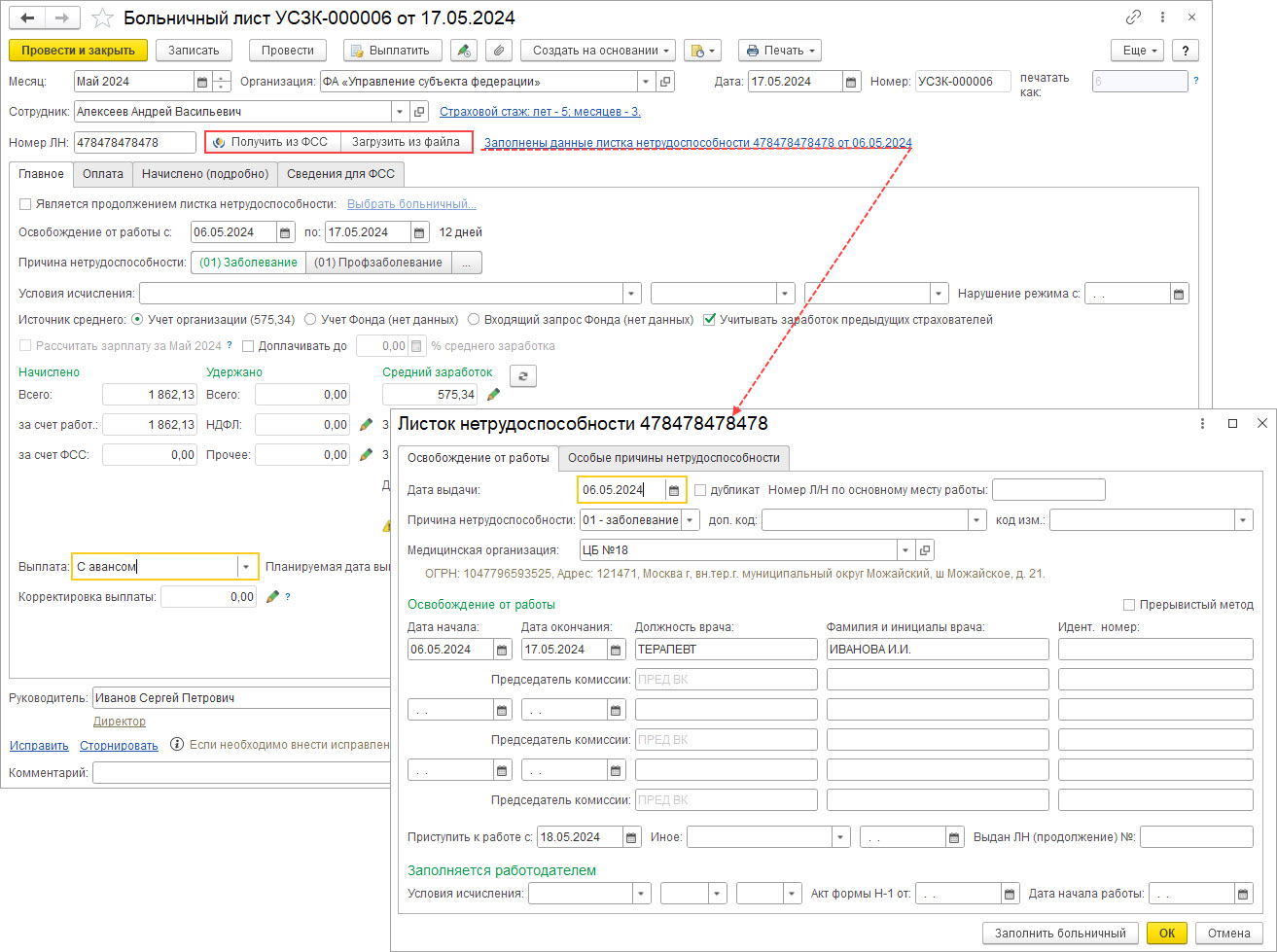Open the 'Сведения для ФСС' tab

point(341,174)
